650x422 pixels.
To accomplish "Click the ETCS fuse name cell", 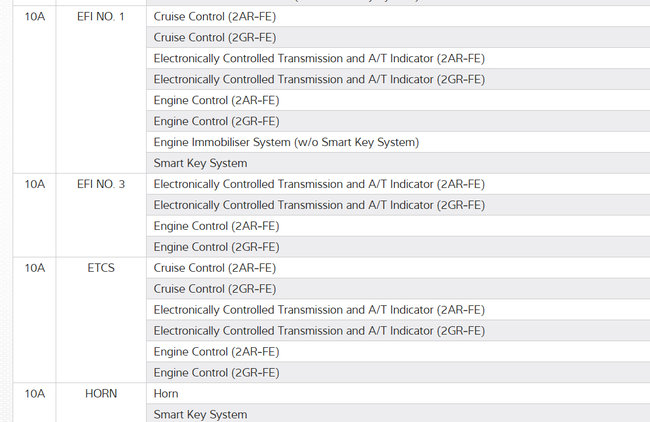I will tap(101, 268).
